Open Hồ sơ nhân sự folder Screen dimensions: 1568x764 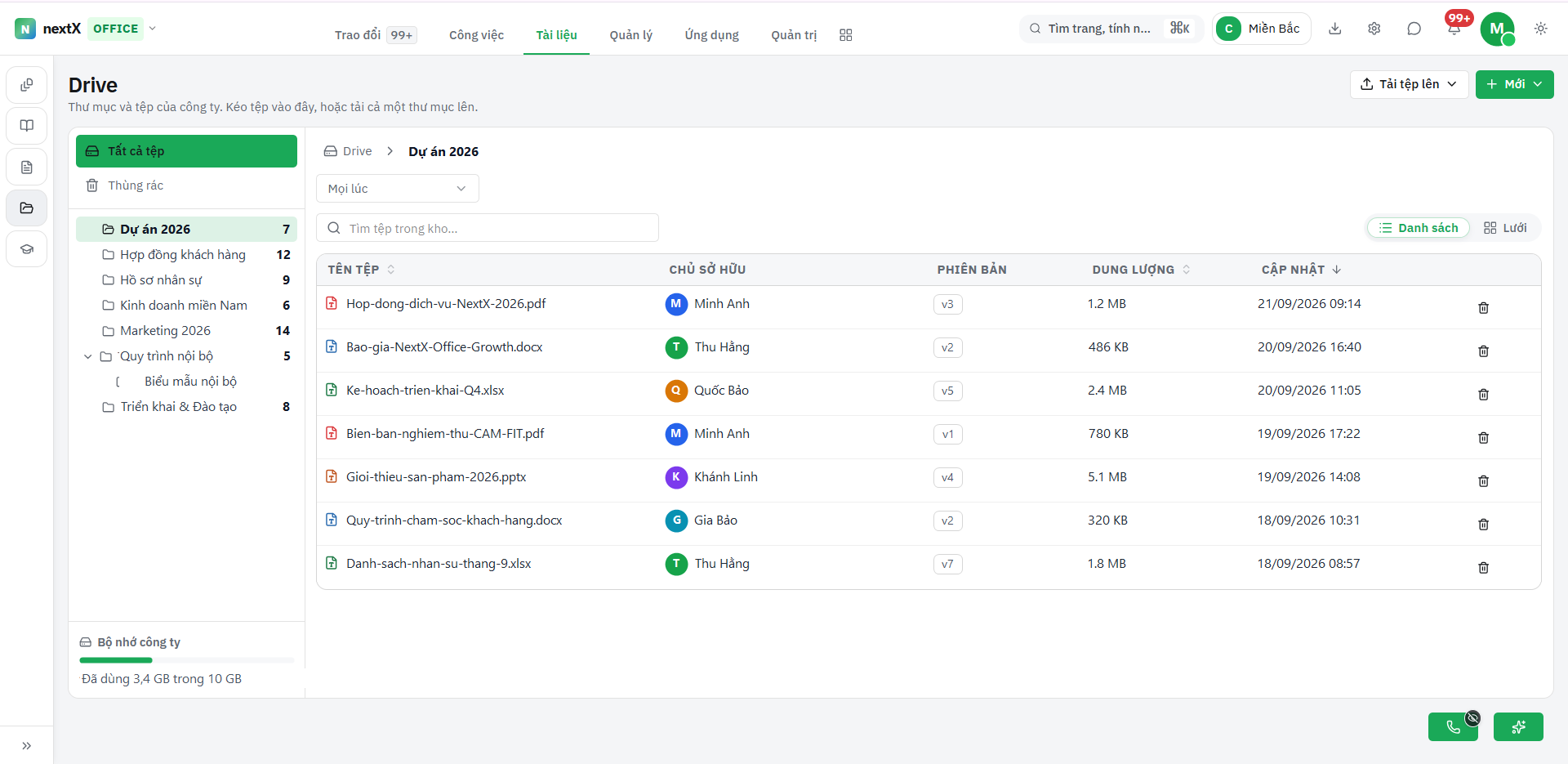pyautogui.click(x=186, y=280)
